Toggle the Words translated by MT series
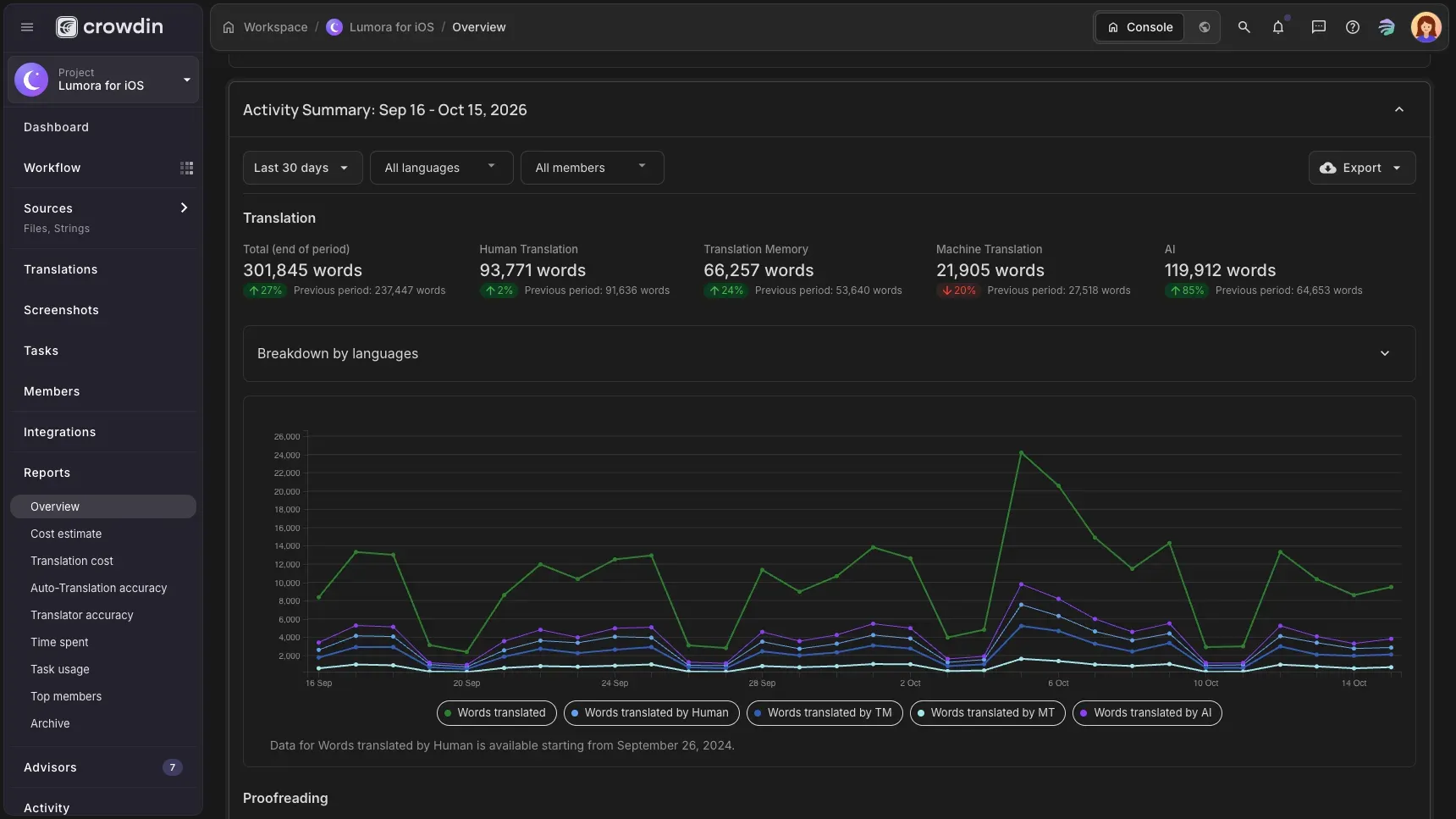This screenshot has width=1456, height=819. 987,713
